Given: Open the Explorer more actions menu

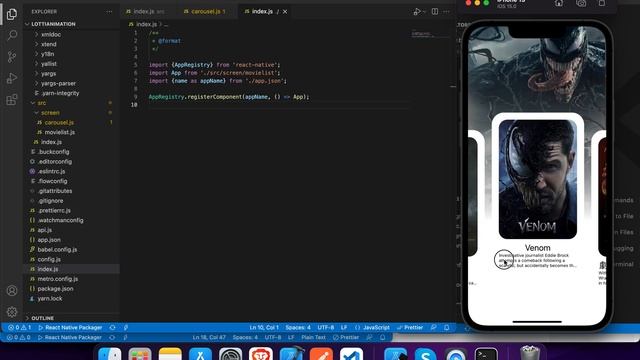Looking at the screenshot, I should point(109,12).
